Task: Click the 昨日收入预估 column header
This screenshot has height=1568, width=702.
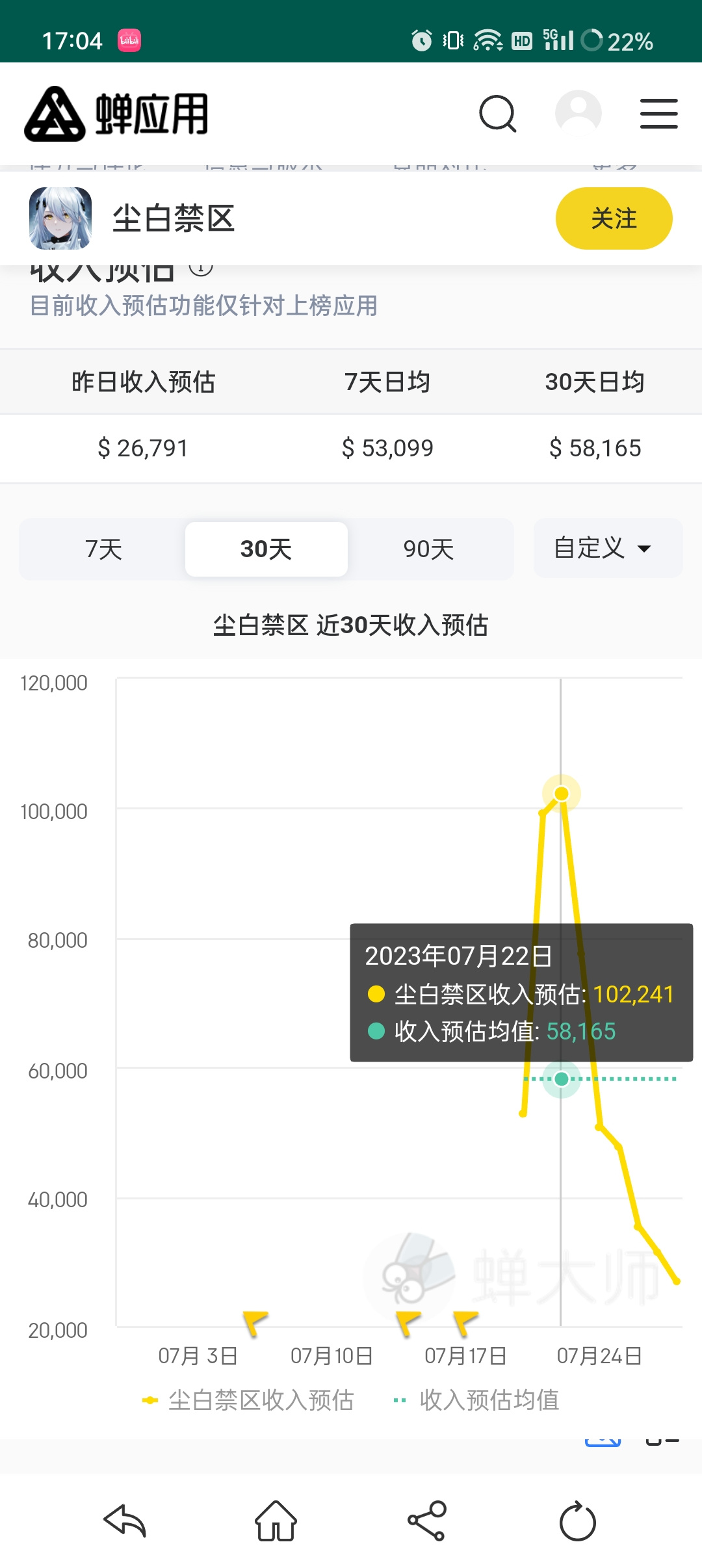Action: click(x=143, y=382)
